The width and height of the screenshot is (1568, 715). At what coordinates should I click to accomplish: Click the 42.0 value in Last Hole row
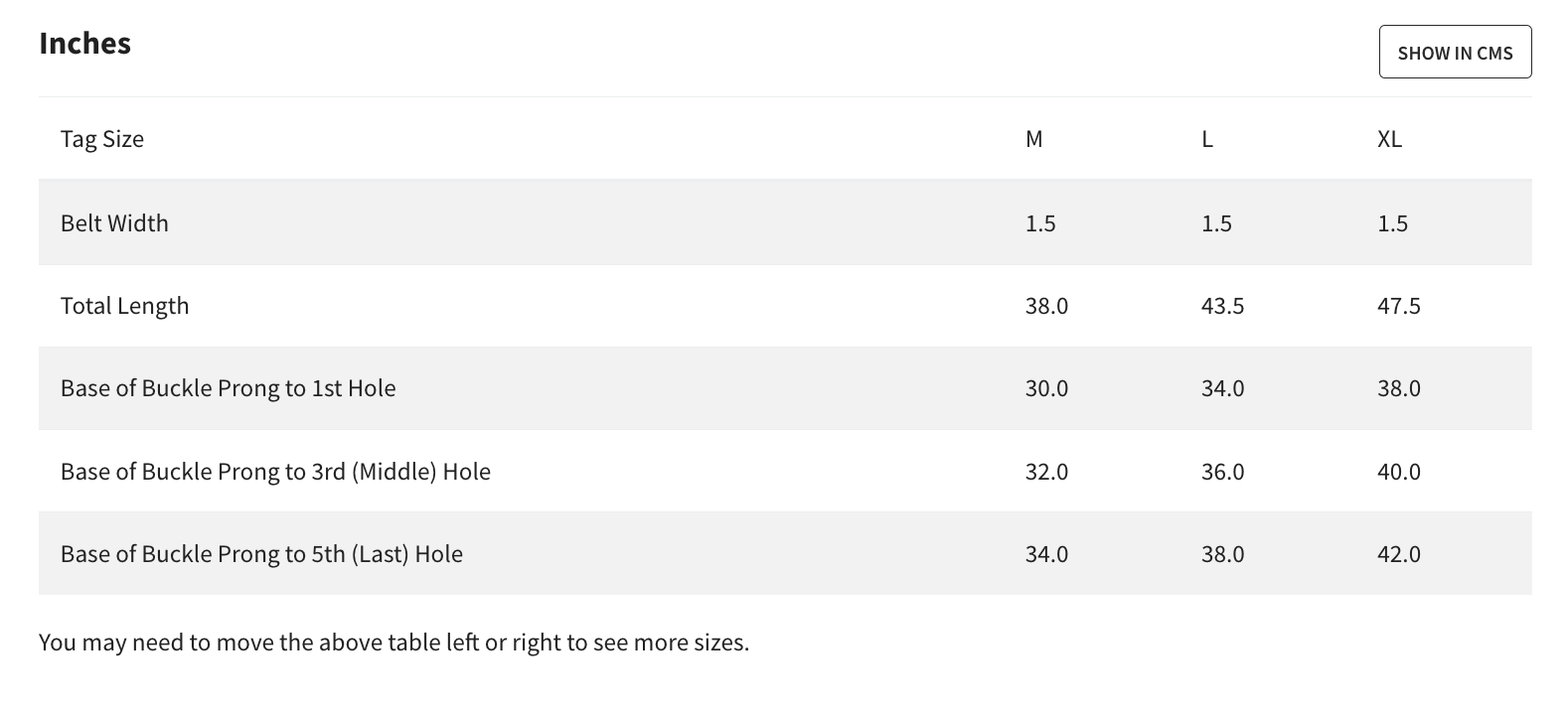pyautogui.click(x=1398, y=554)
